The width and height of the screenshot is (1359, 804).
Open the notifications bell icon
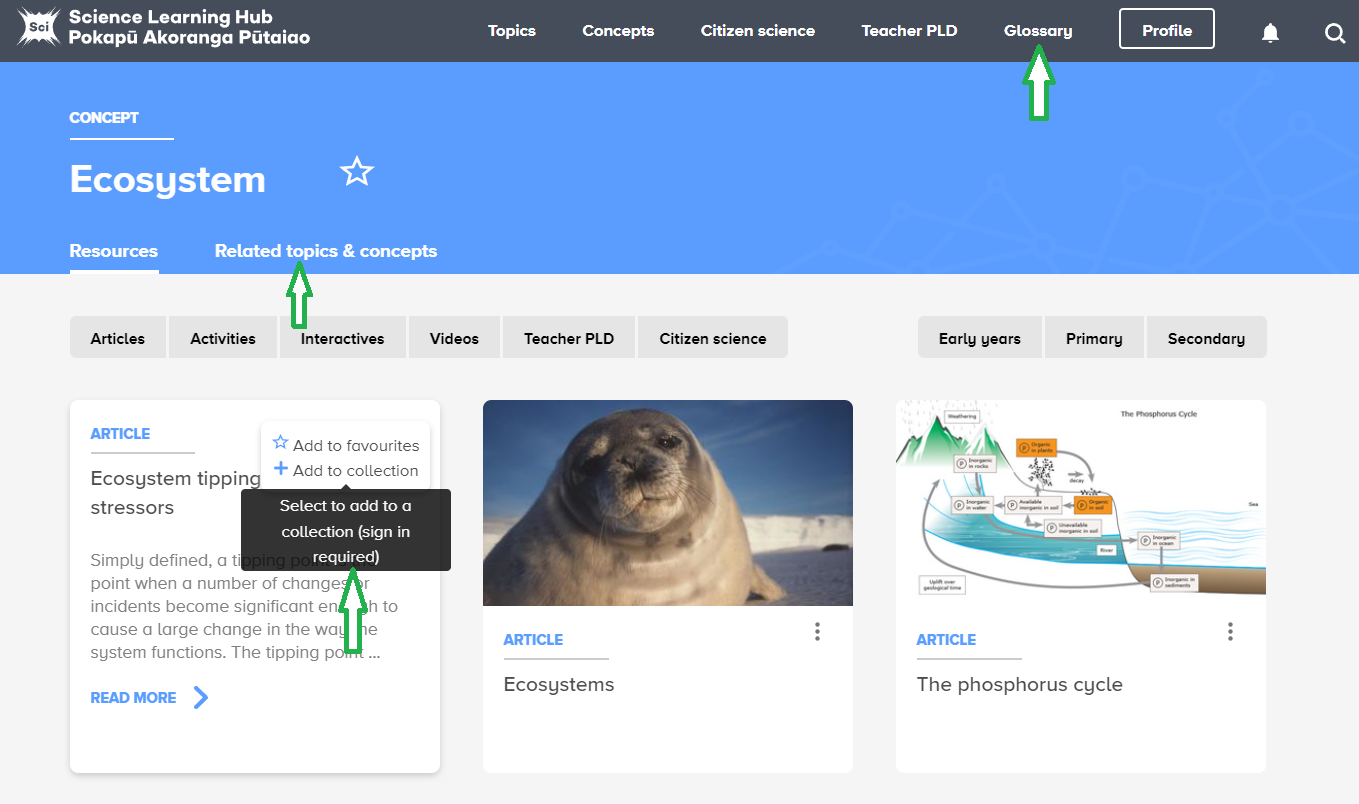point(1270,32)
